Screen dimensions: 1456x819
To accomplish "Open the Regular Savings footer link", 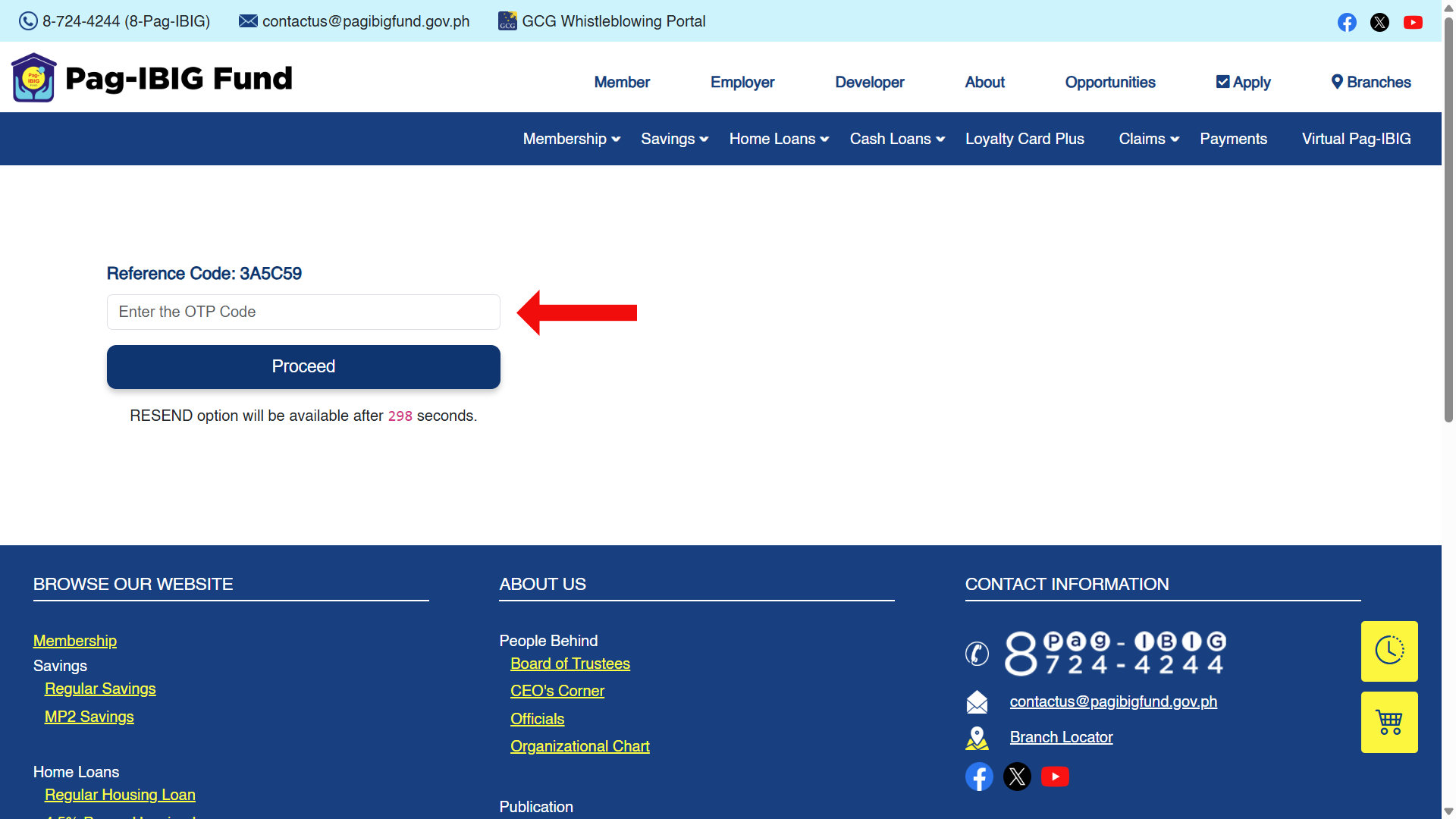I will tap(100, 689).
